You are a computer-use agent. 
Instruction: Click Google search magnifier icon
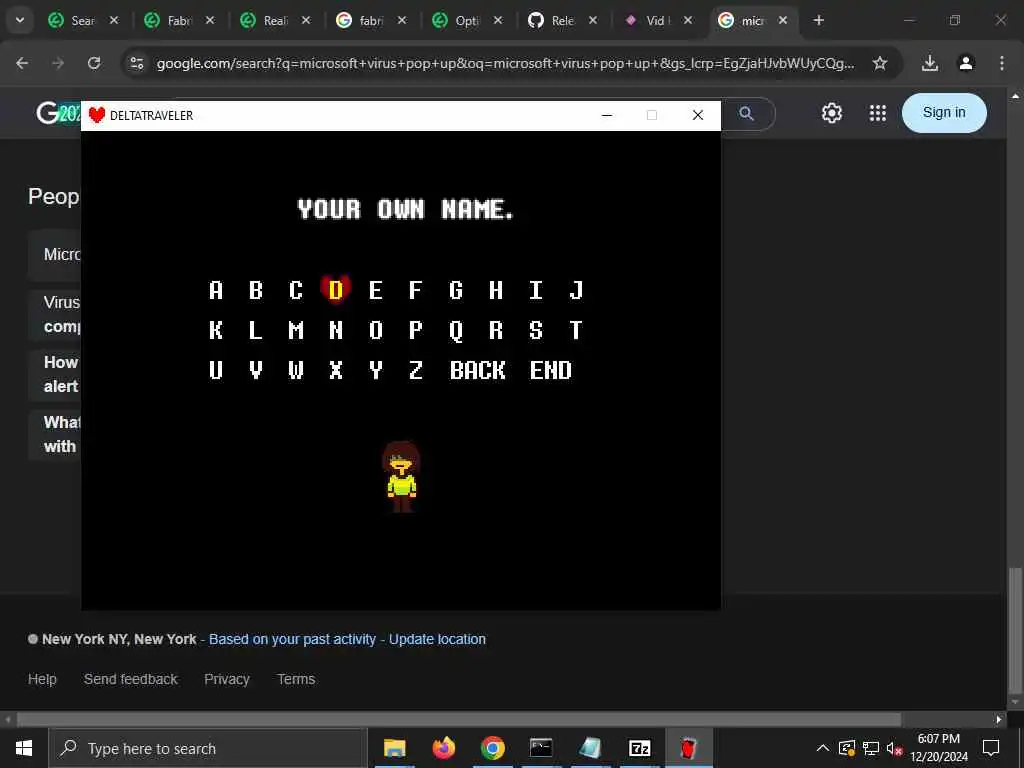tap(746, 114)
